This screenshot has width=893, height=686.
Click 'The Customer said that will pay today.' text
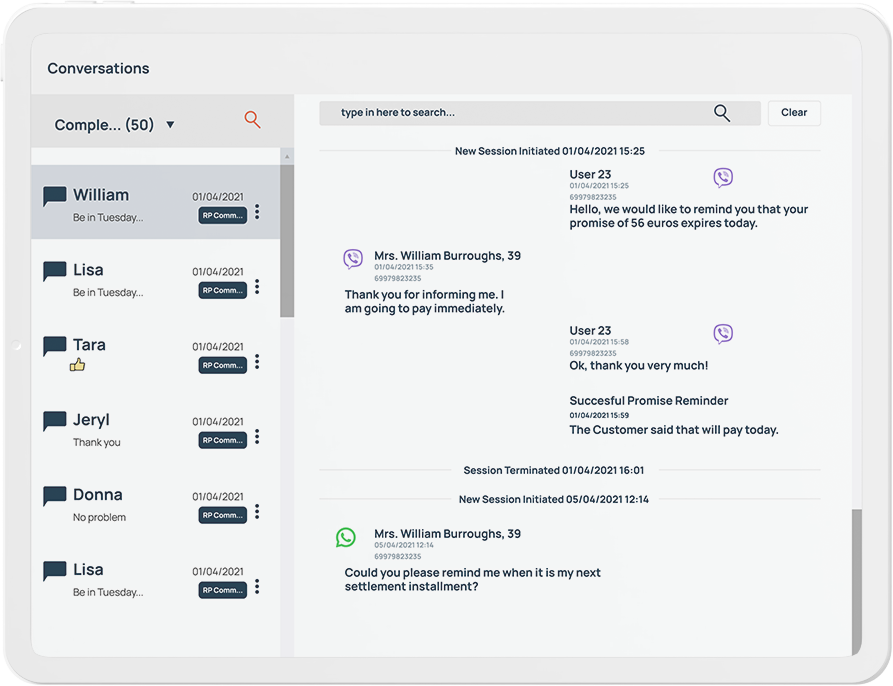tap(674, 430)
